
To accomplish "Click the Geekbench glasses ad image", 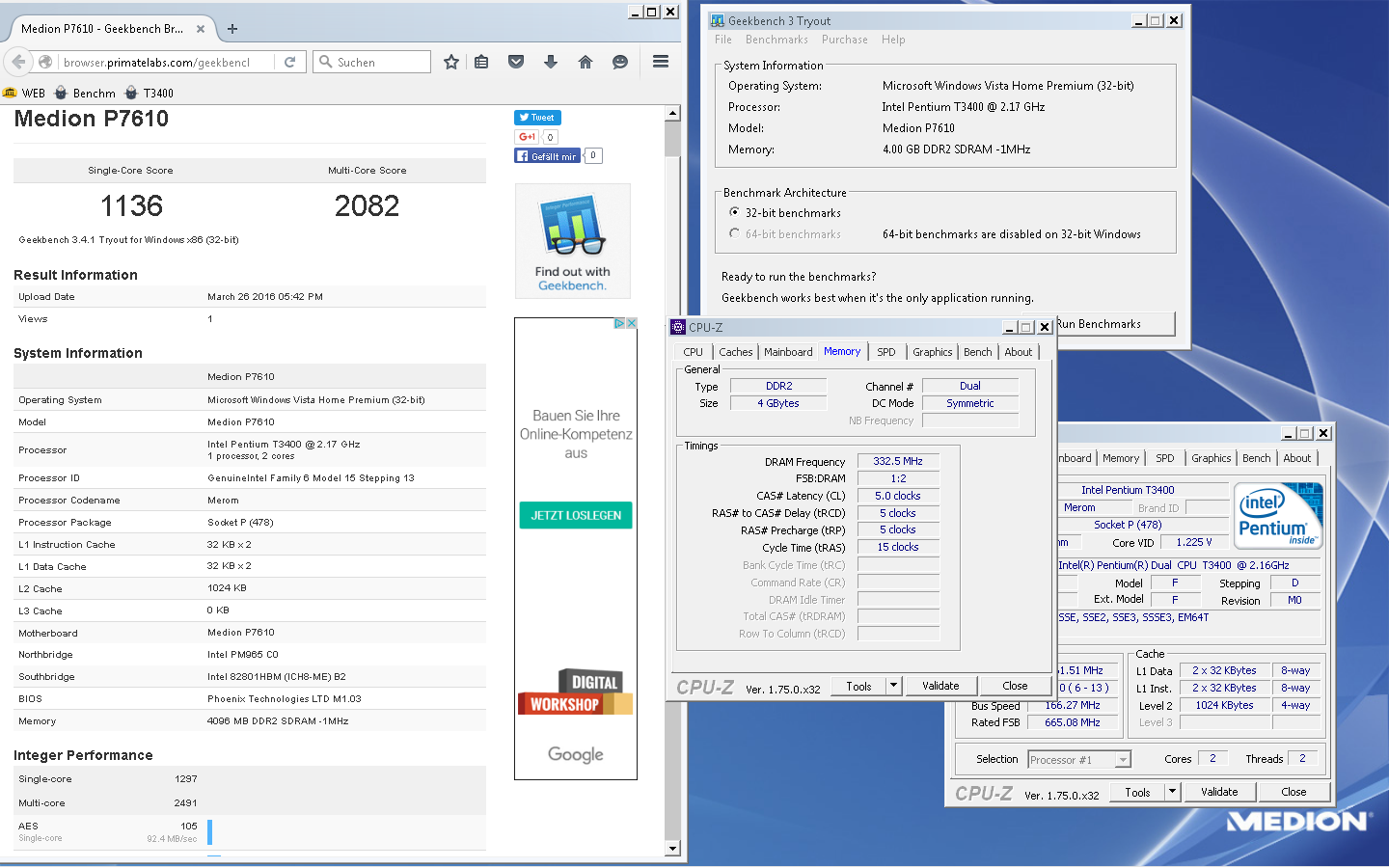I will (573, 241).
